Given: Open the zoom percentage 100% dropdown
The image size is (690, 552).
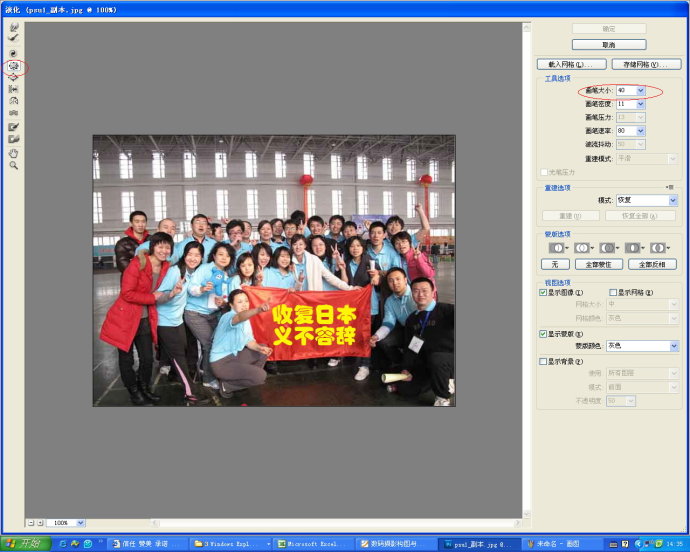Looking at the screenshot, I should tap(80, 523).
